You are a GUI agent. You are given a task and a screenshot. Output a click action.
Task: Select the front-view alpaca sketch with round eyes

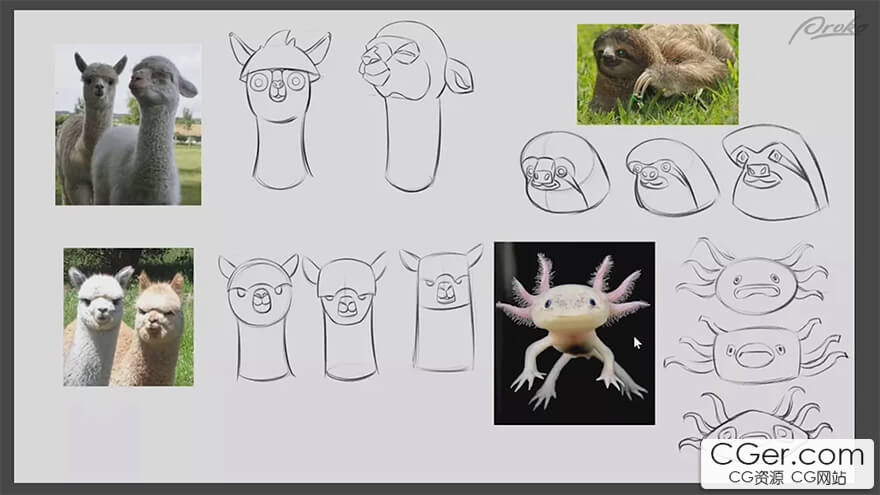(280, 109)
